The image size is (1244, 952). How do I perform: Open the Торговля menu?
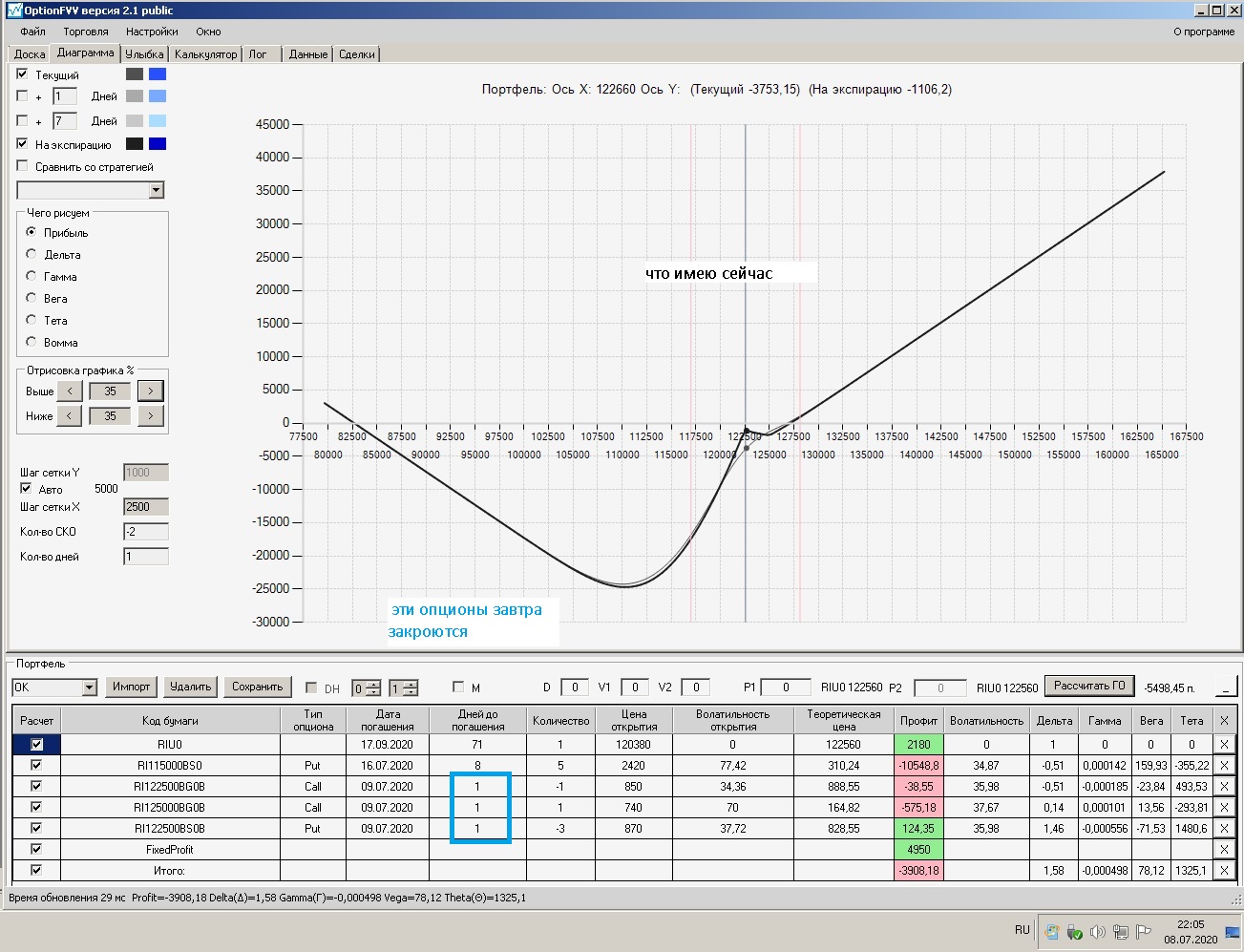(86, 32)
